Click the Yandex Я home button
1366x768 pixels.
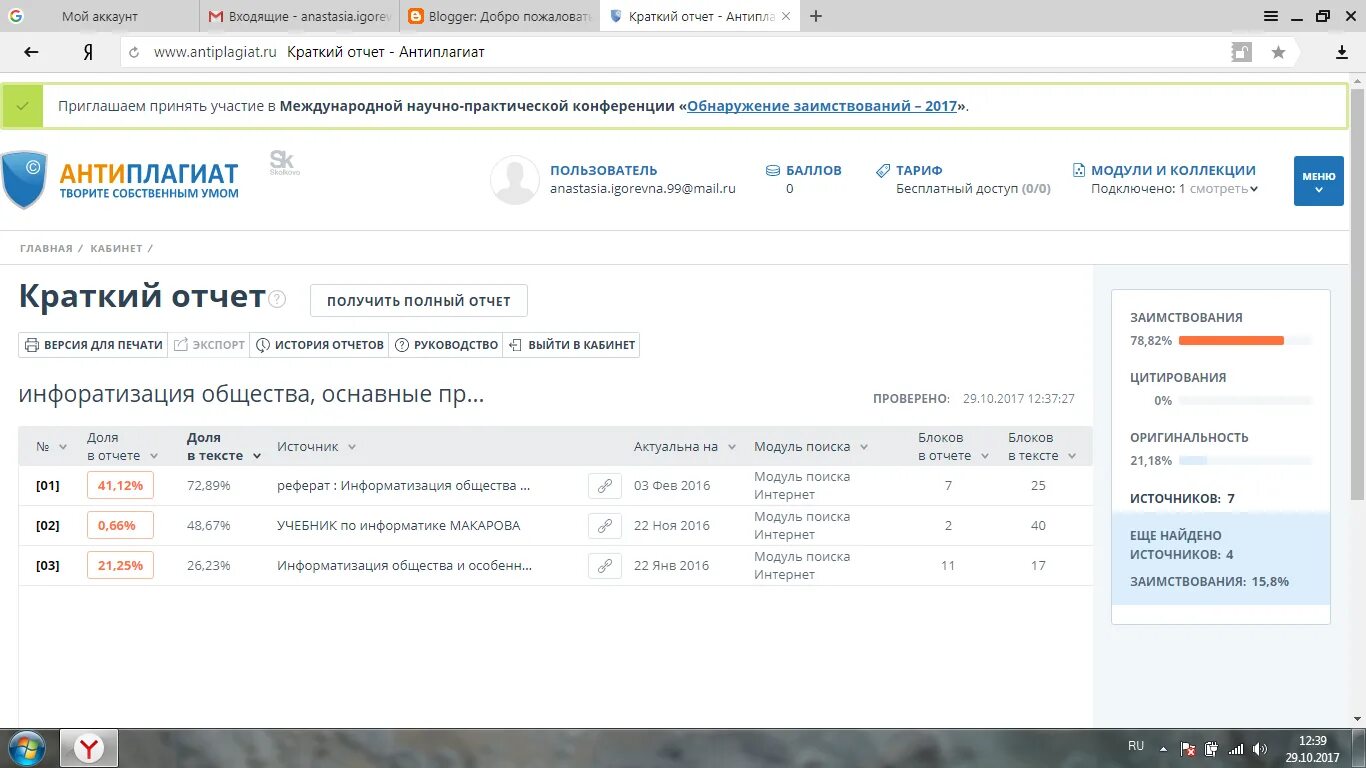[x=88, y=52]
